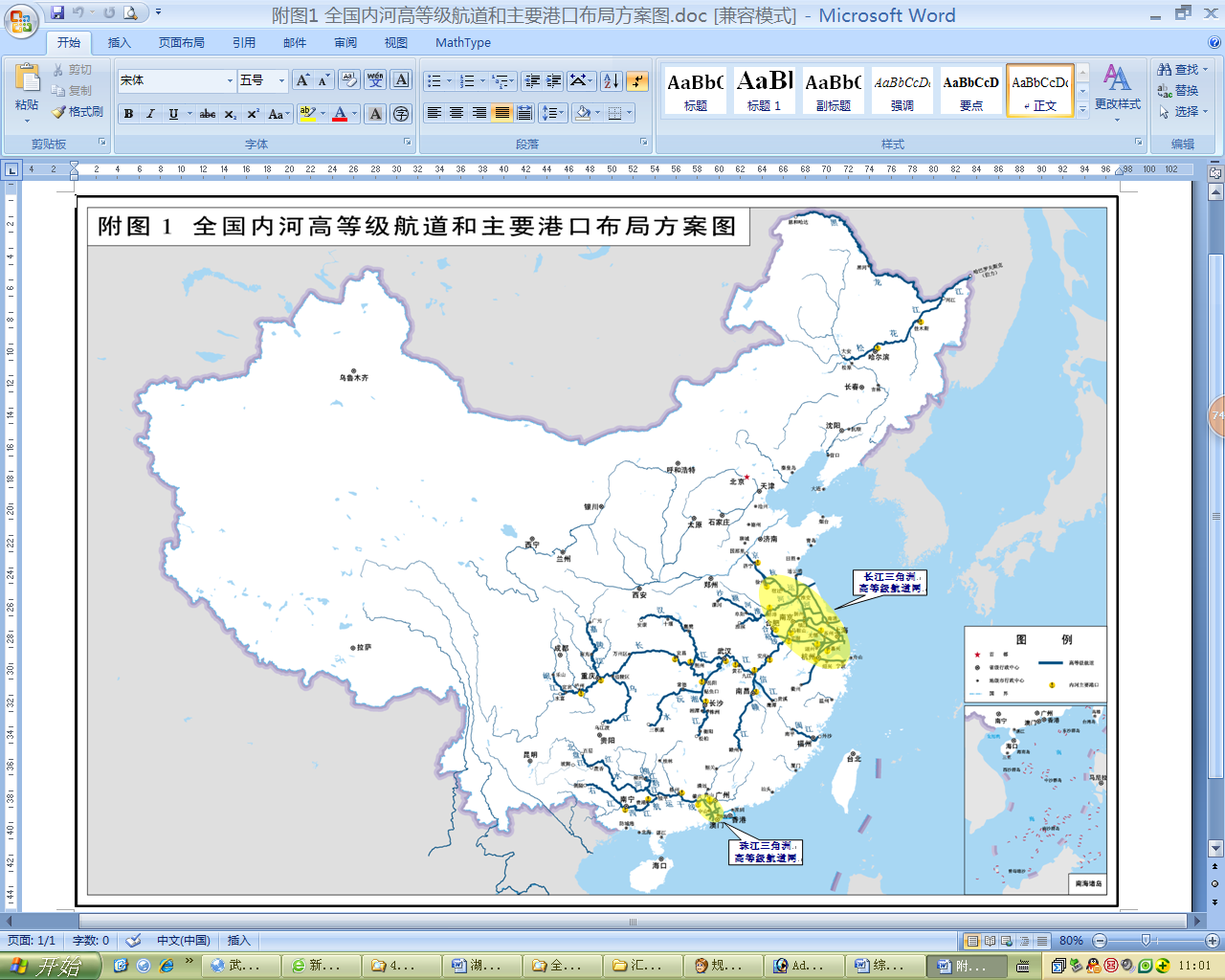Click the Grow Font button
The image size is (1225, 980).
302,80
